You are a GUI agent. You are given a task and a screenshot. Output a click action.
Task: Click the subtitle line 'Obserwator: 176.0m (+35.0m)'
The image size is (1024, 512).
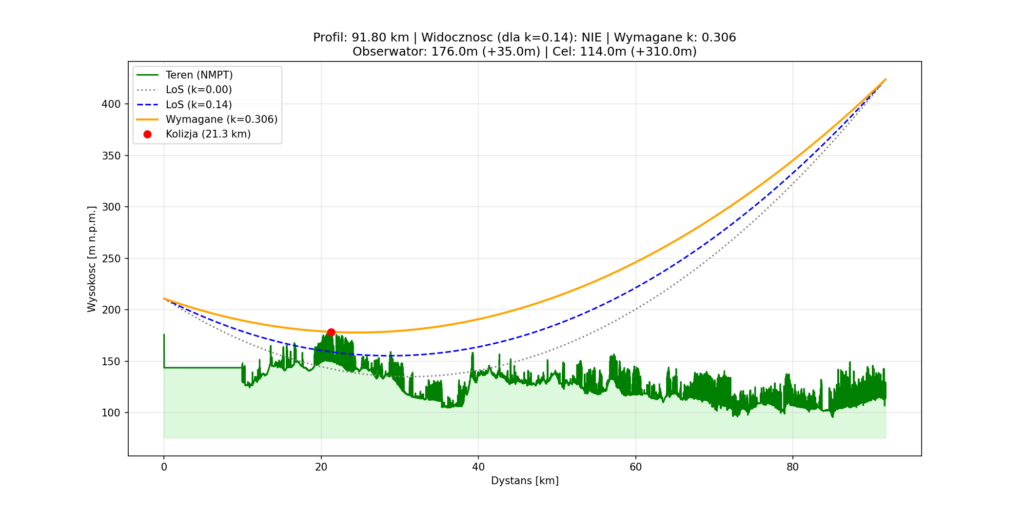pyautogui.click(x=524, y=52)
